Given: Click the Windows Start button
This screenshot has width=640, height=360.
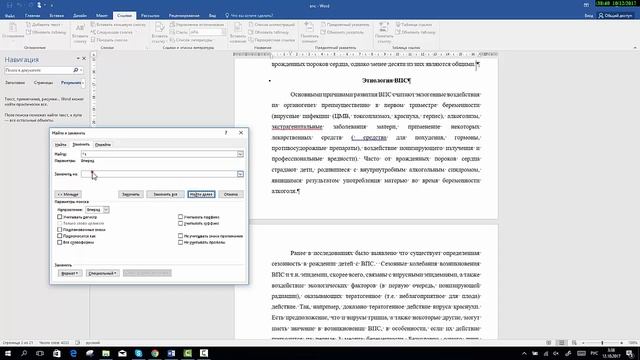Looking at the screenshot, I should tap(8, 353).
